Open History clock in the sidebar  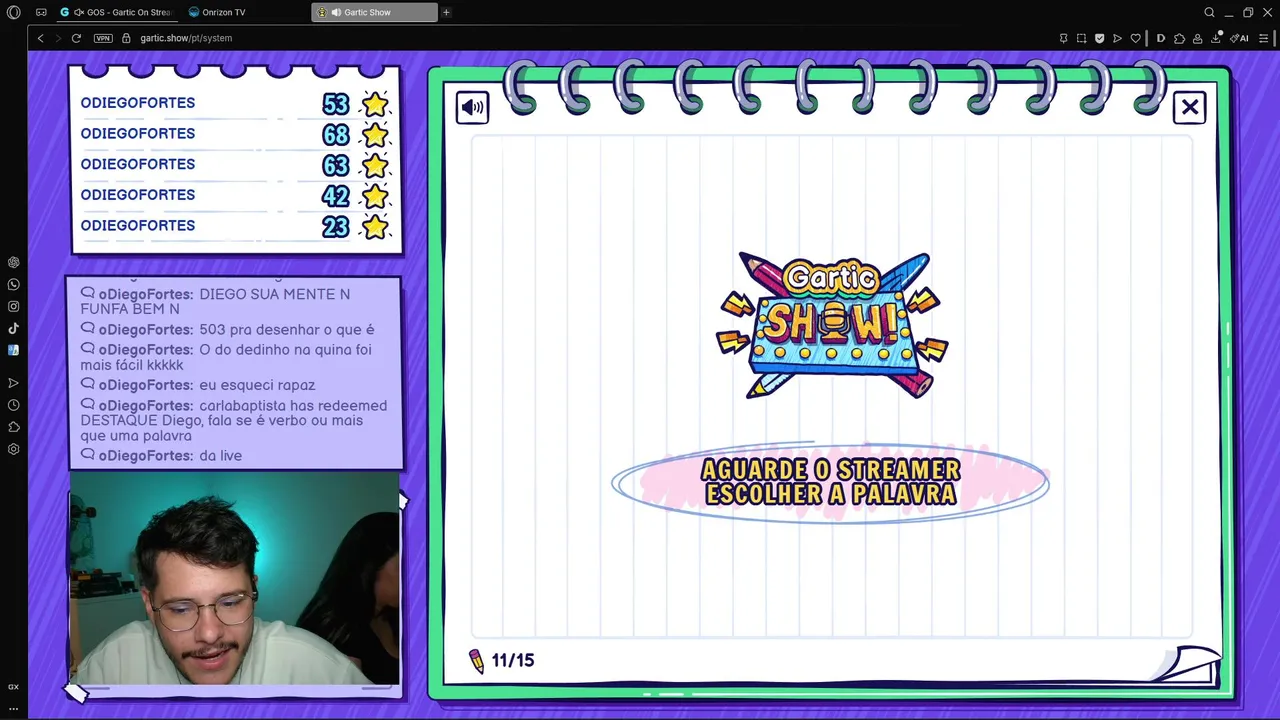(13, 405)
